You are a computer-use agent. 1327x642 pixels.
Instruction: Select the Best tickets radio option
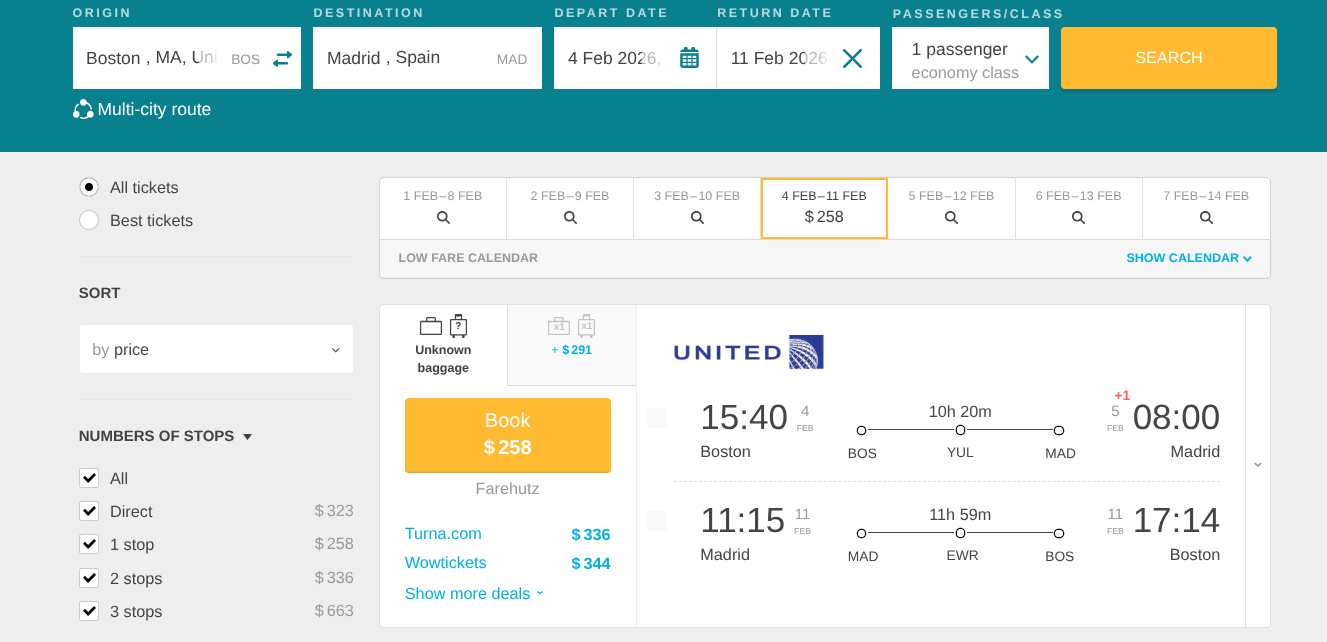coord(89,221)
